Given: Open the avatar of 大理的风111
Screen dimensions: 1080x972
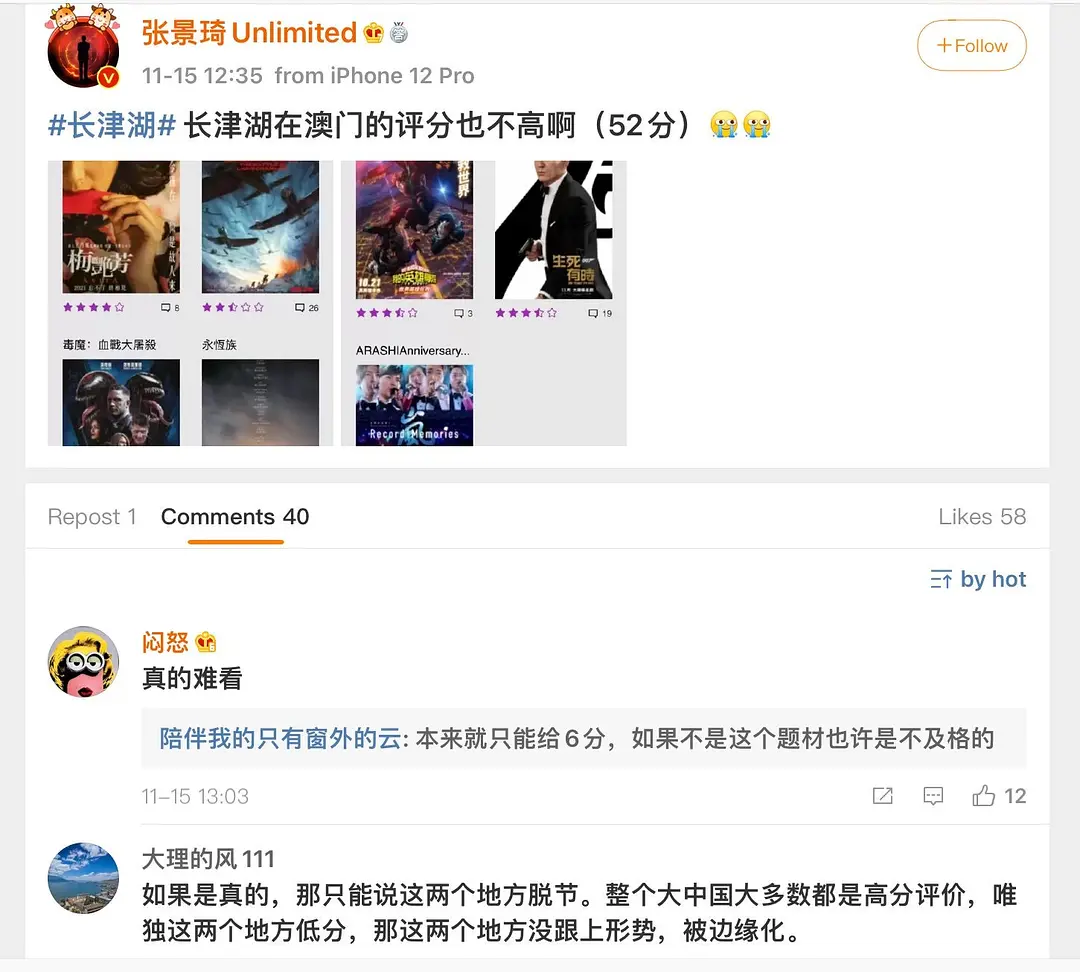Looking at the screenshot, I should pos(83,878).
